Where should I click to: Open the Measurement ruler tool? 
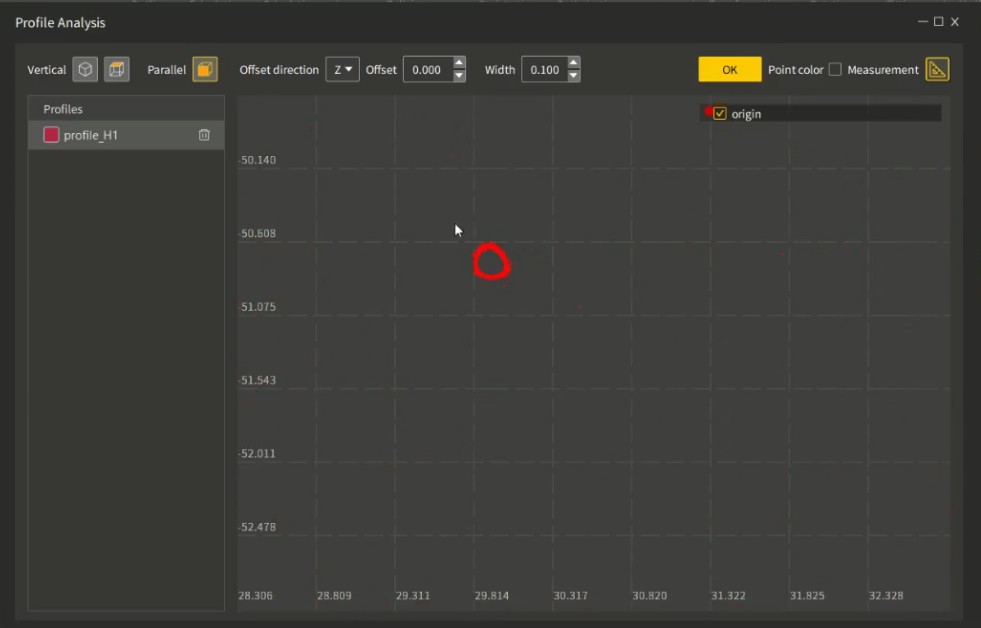(x=937, y=69)
